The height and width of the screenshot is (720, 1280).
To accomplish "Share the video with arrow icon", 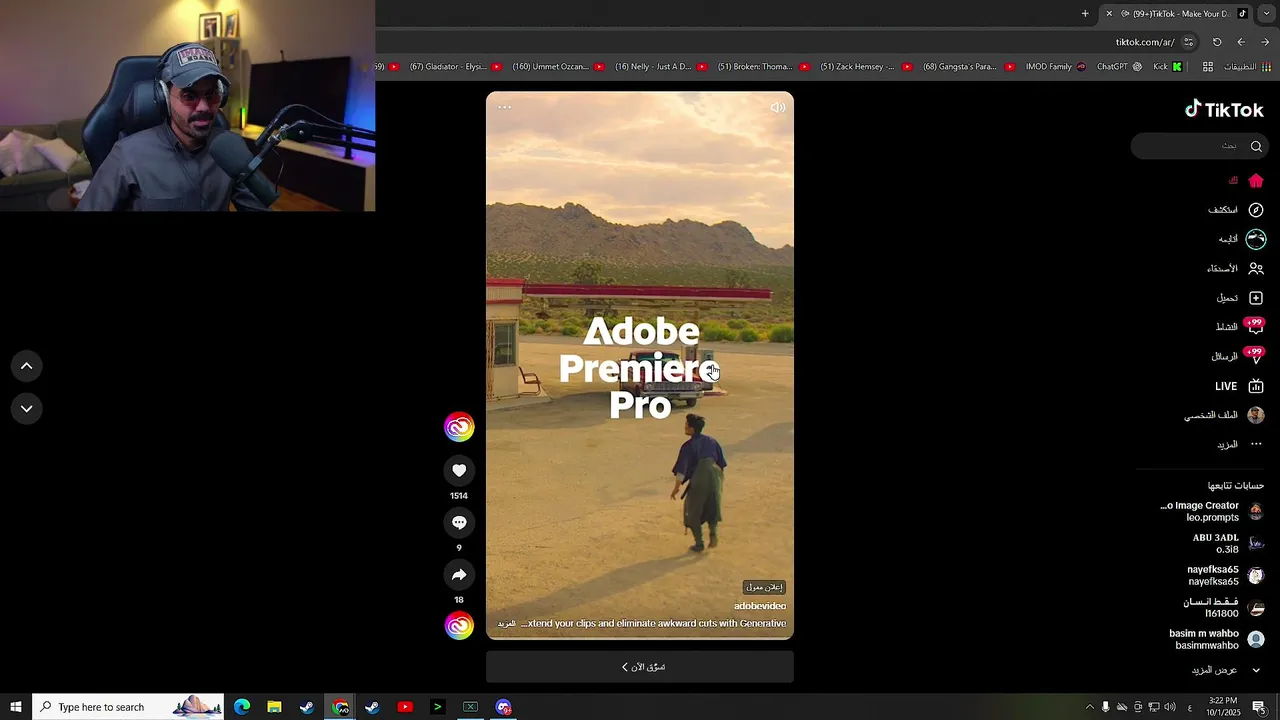I will pos(459,574).
